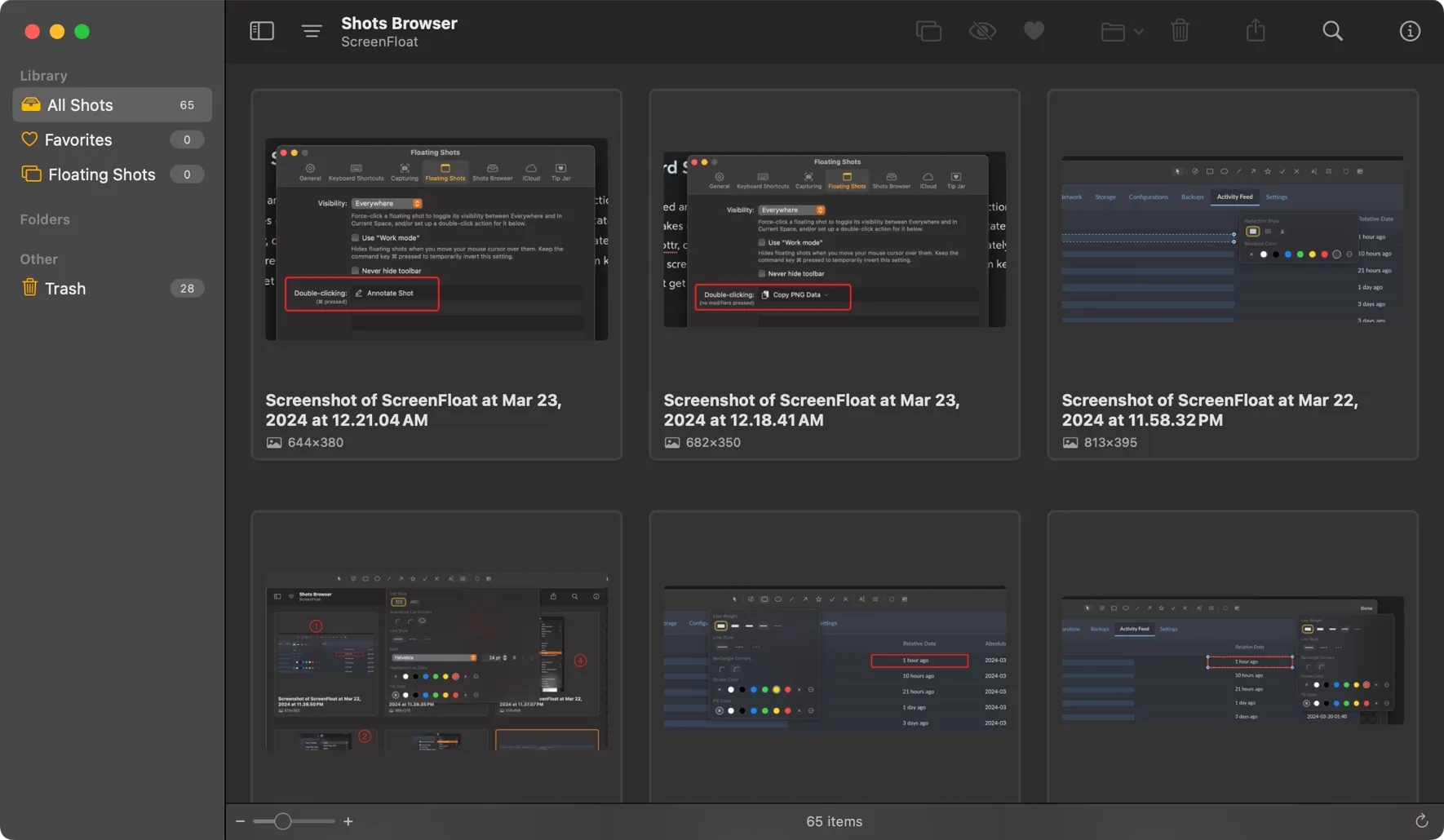Click the Info panel icon
This screenshot has height=840, width=1444.
pos(1409,30)
